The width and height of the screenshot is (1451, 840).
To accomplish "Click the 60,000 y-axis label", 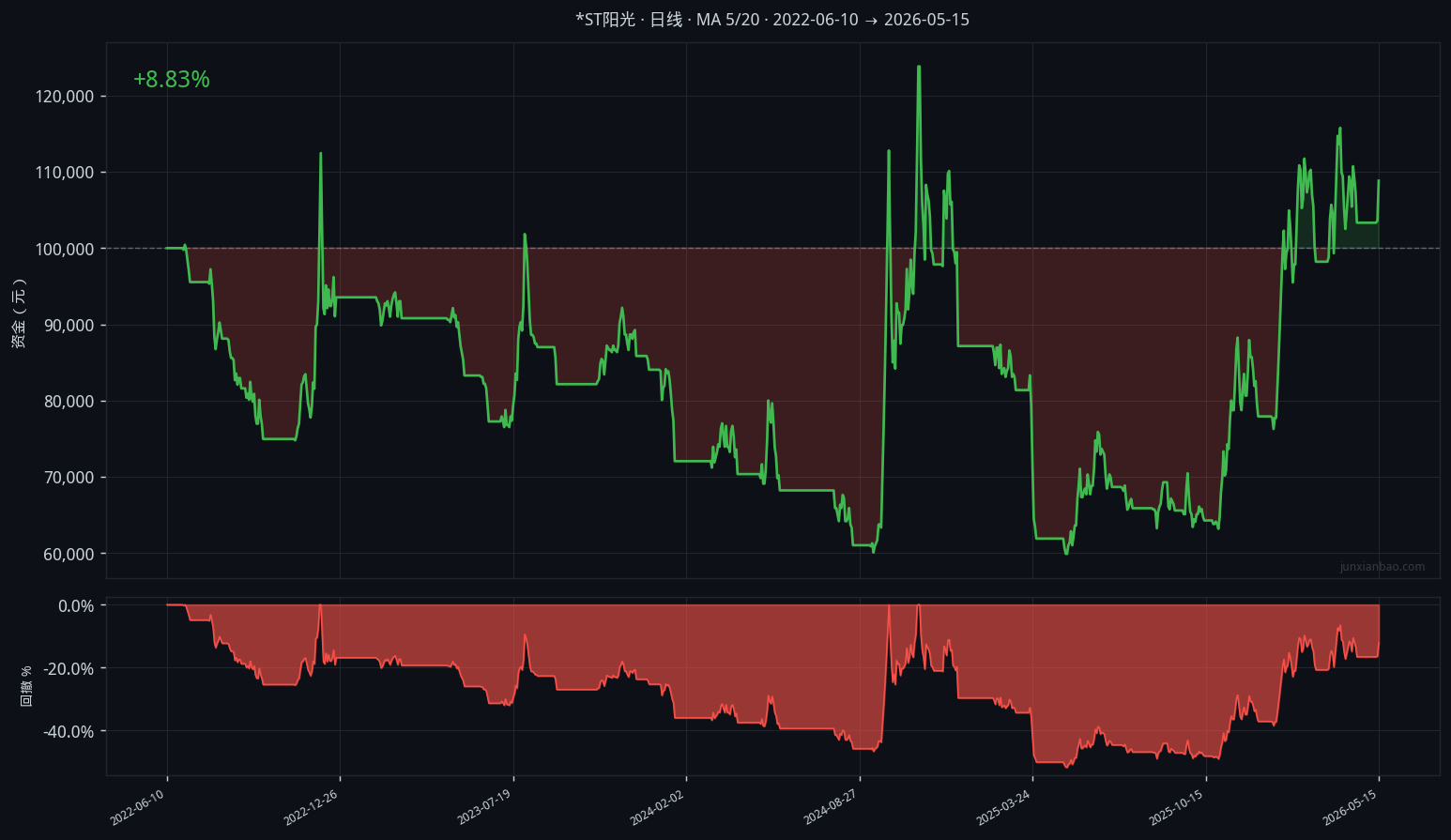I will (68, 554).
